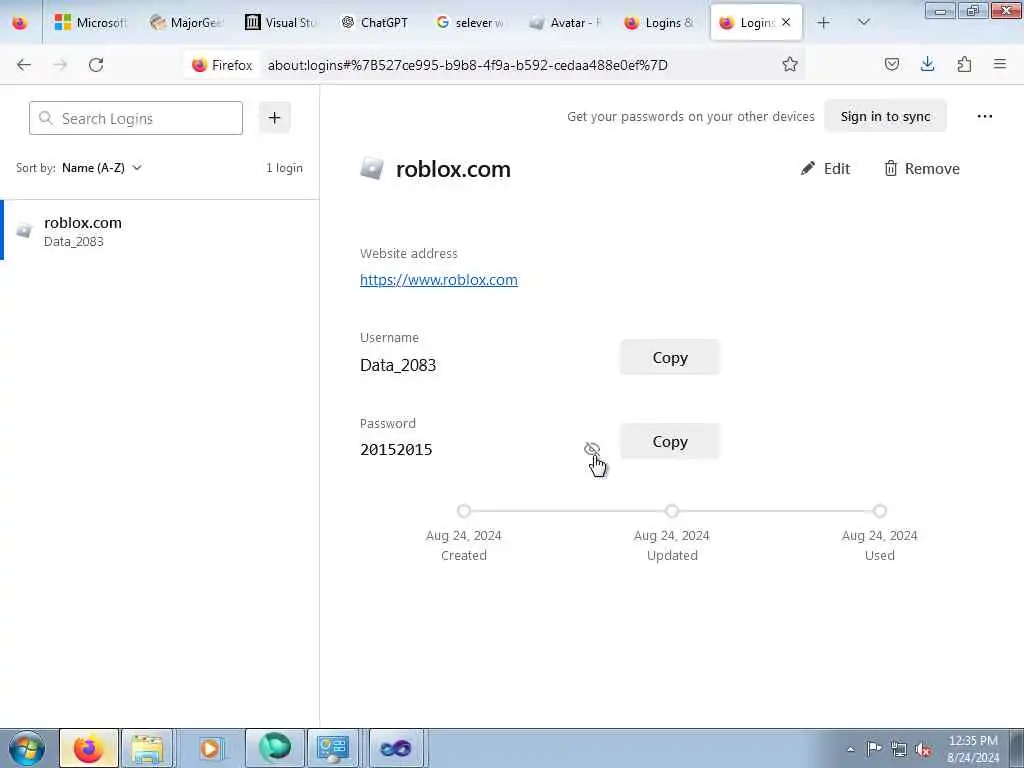Screen dimensions: 1024x768
Task: Click the Edit button for roblox.com
Action: pos(825,168)
